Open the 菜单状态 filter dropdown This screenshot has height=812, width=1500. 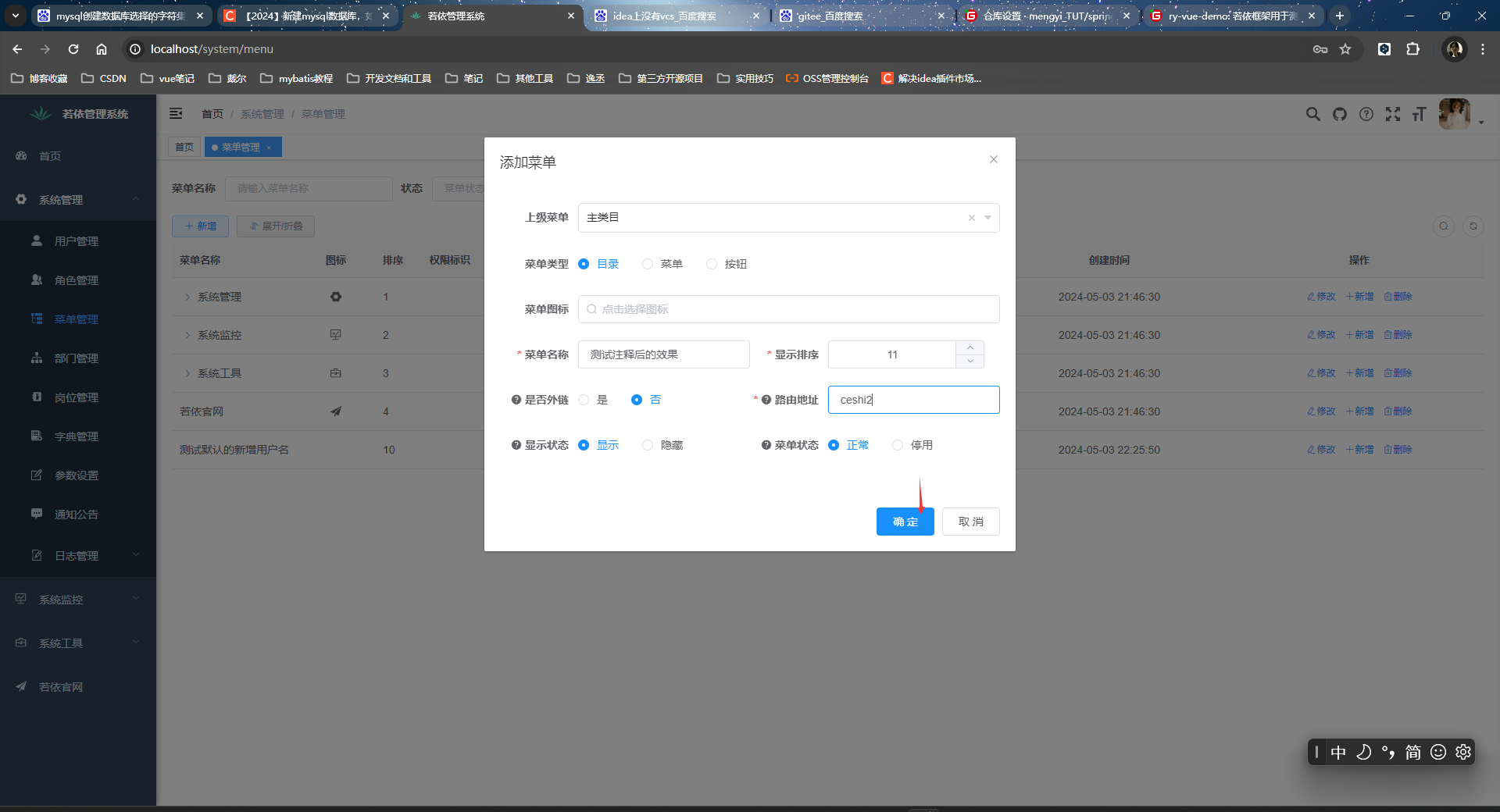[459, 188]
